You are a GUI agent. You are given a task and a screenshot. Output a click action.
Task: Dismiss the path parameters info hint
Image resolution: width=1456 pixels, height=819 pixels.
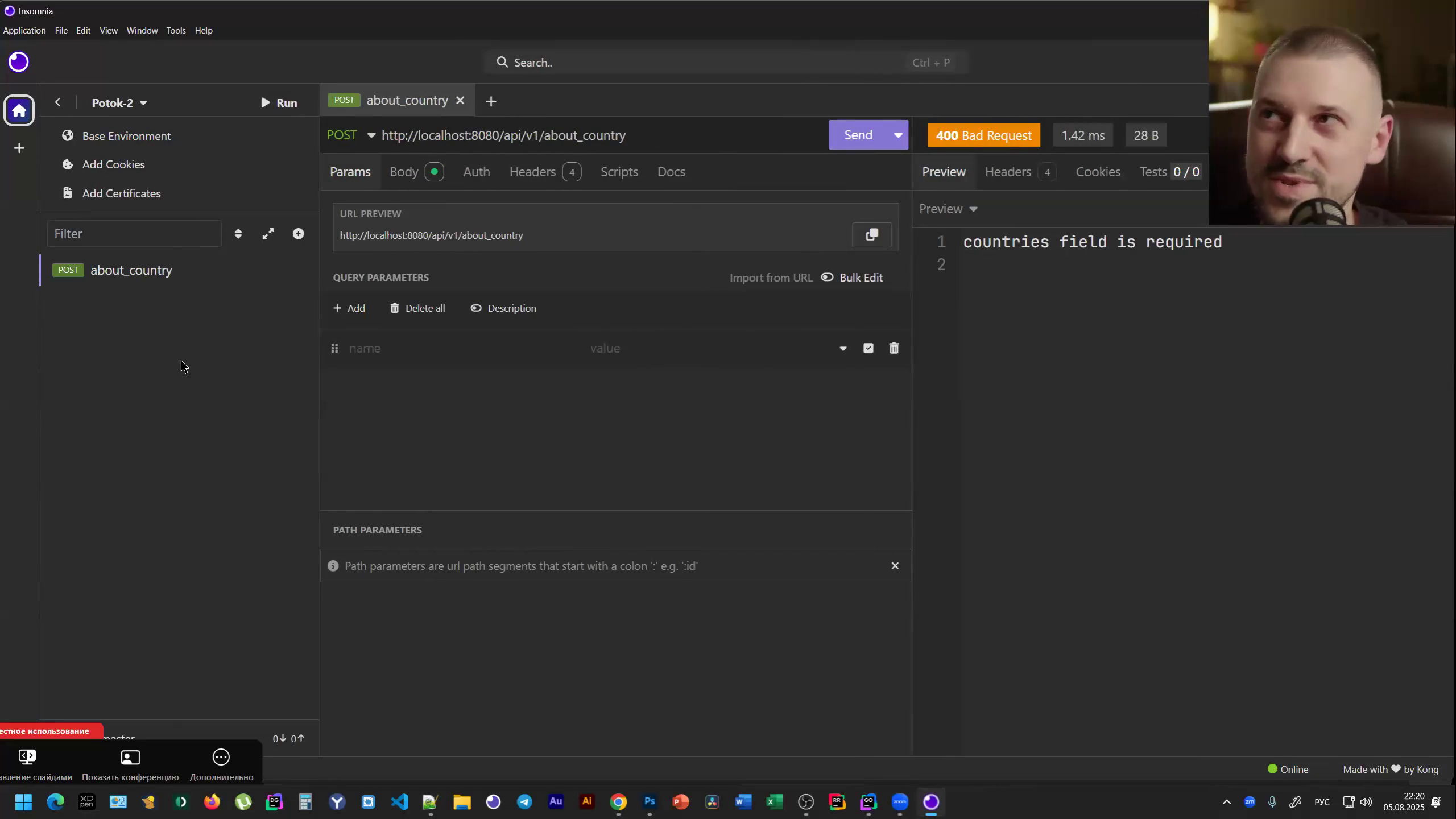click(x=895, y=565)
